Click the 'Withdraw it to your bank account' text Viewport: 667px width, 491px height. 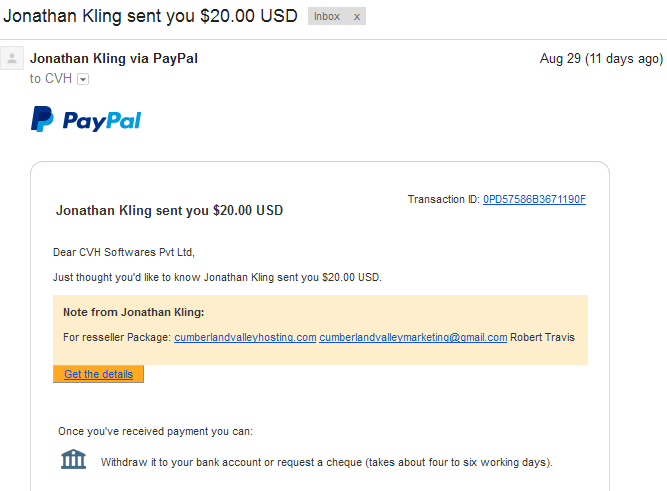point(326,462)
